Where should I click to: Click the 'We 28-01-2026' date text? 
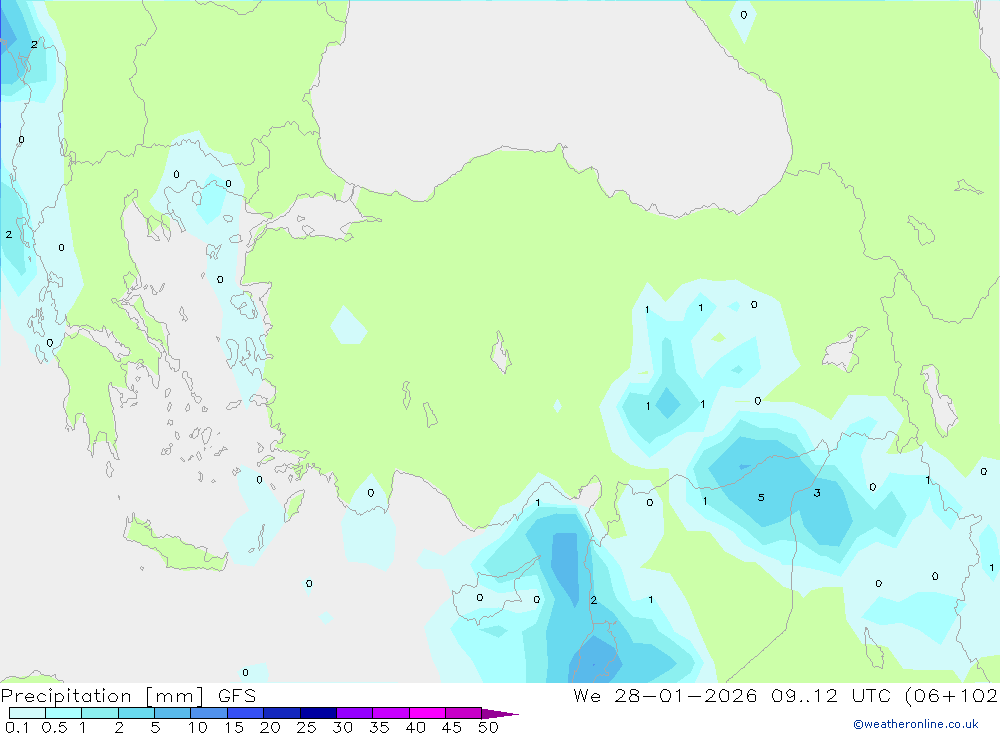(x=665, y=695)
